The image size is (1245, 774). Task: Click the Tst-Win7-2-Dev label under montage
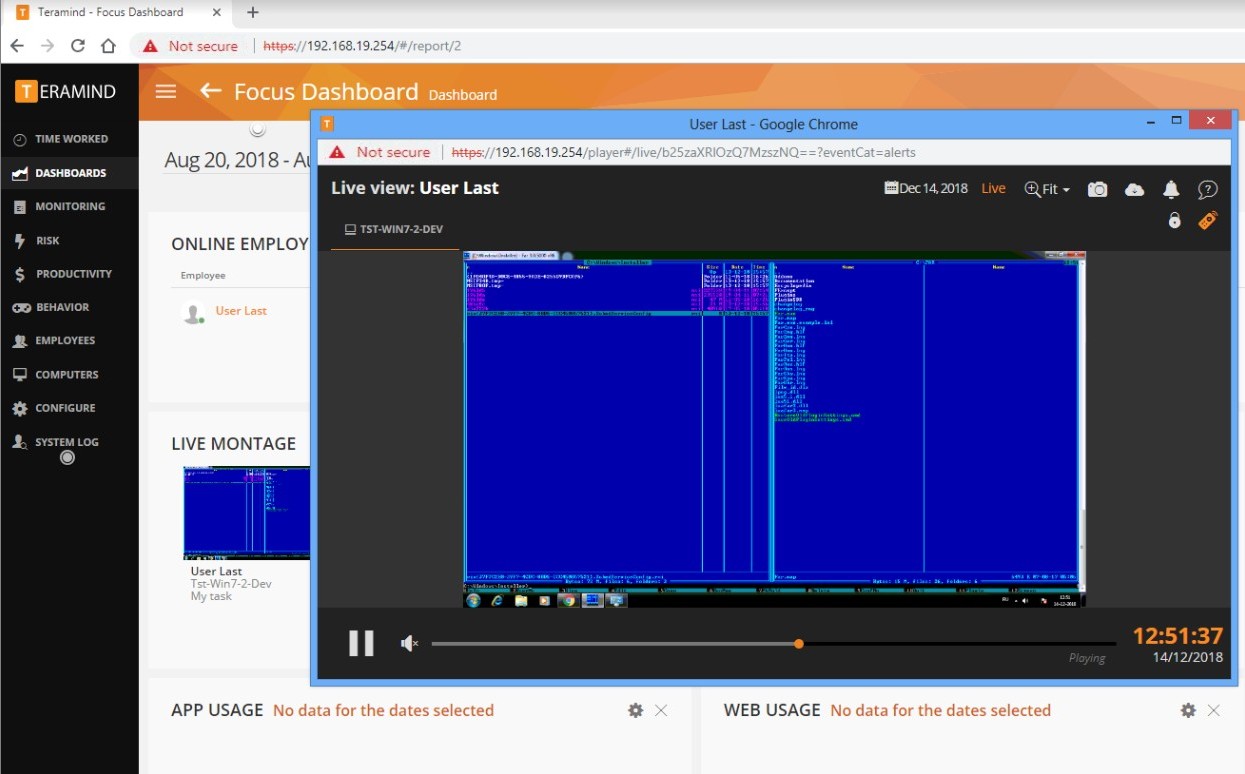[231, 584]
